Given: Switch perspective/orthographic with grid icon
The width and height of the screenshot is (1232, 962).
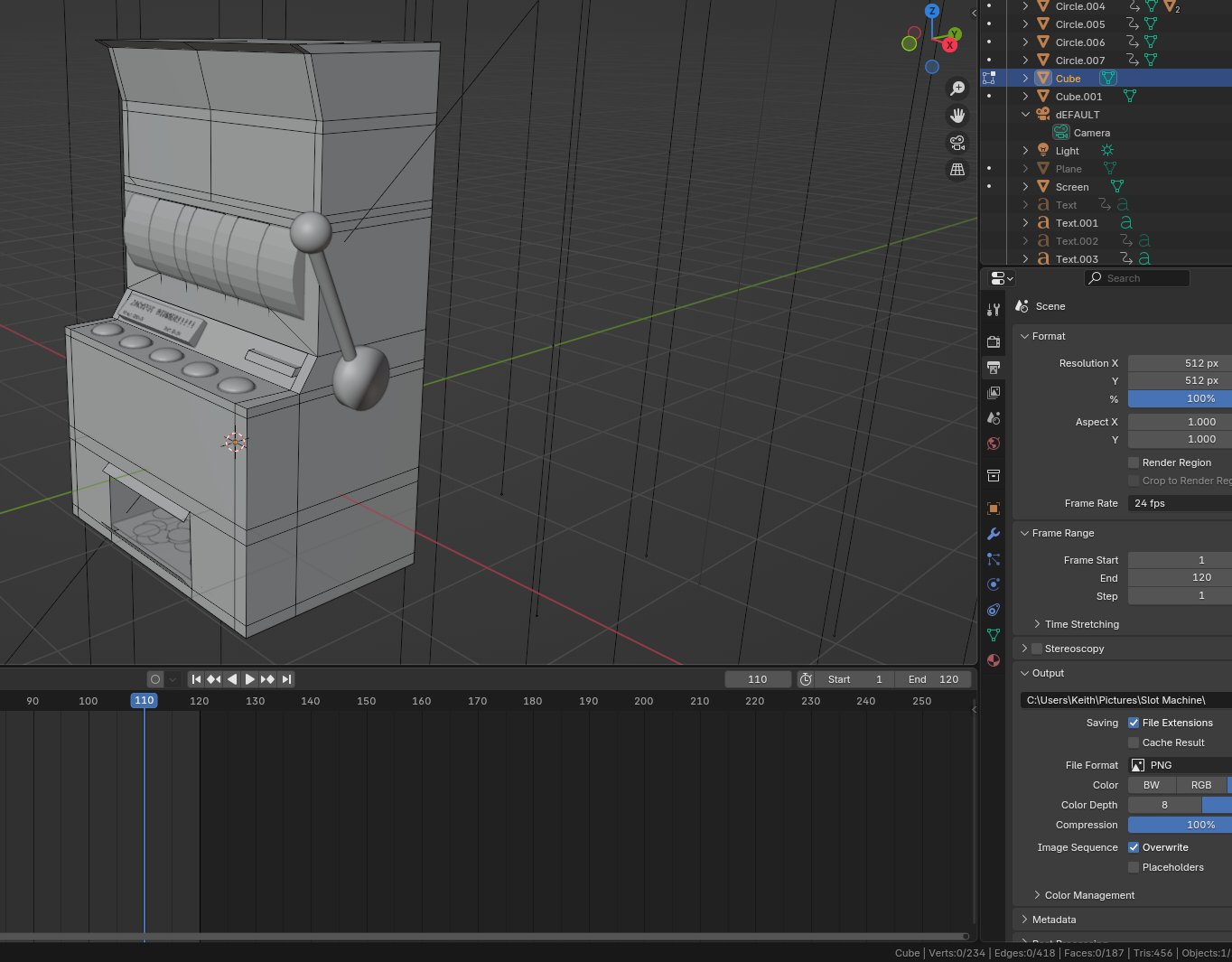Looking at the screenshot, I should point(957,170).
